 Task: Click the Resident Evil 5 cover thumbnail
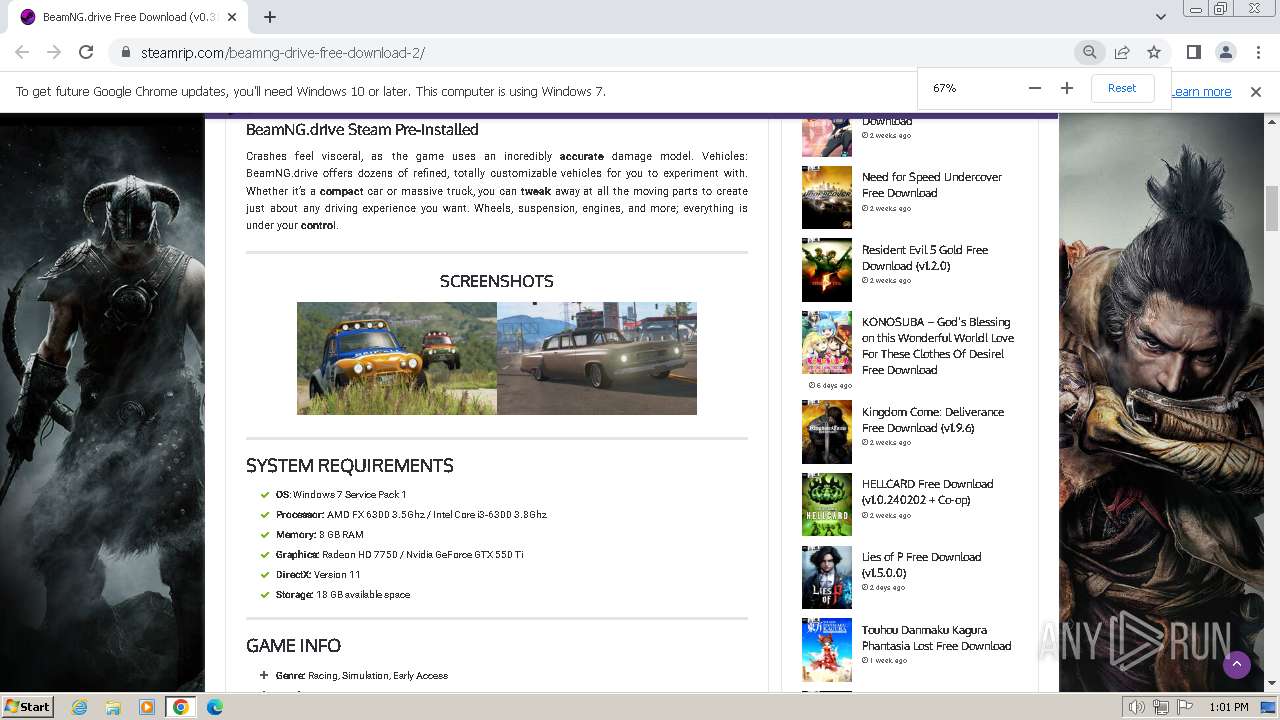[x=827, y=270]
